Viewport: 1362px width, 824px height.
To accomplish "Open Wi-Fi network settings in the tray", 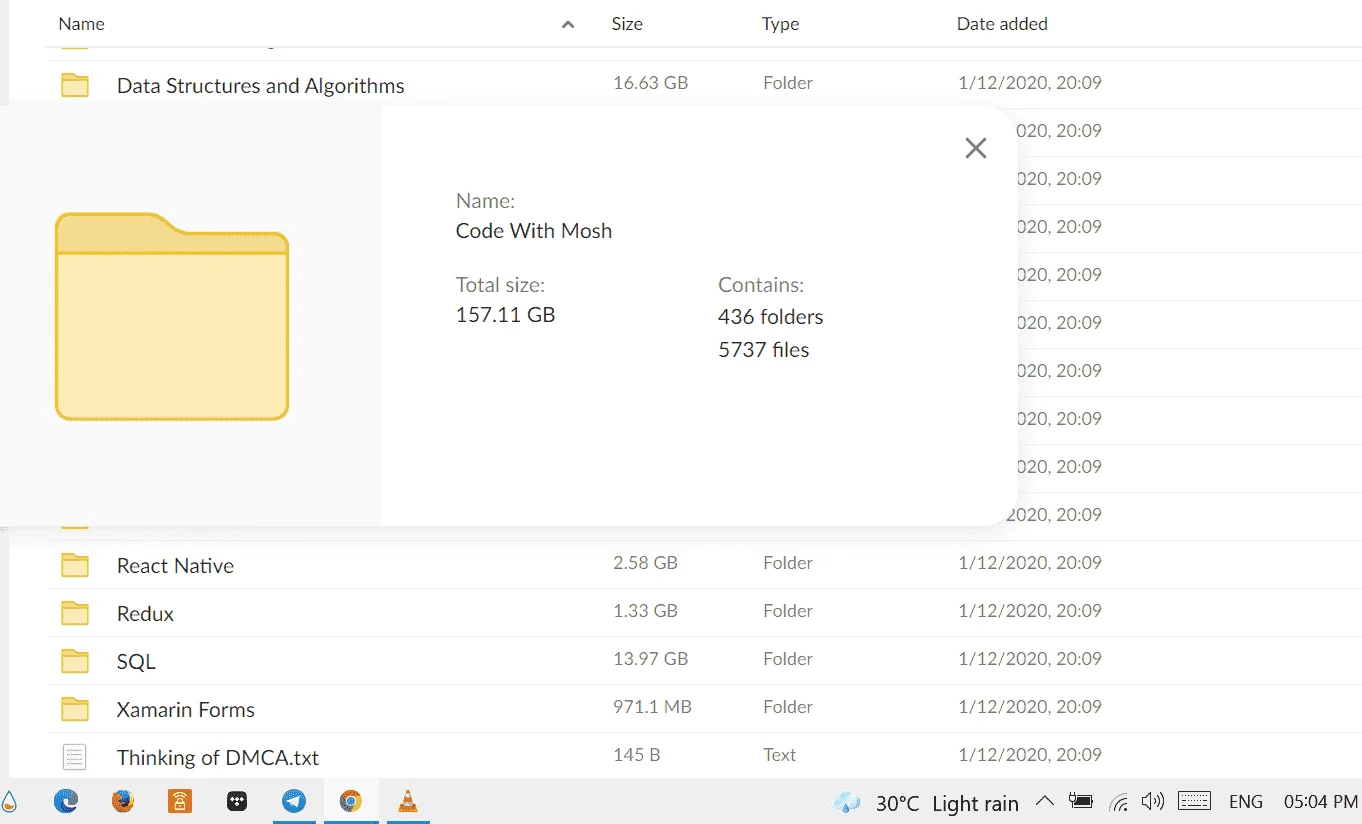I will 1119,802.
